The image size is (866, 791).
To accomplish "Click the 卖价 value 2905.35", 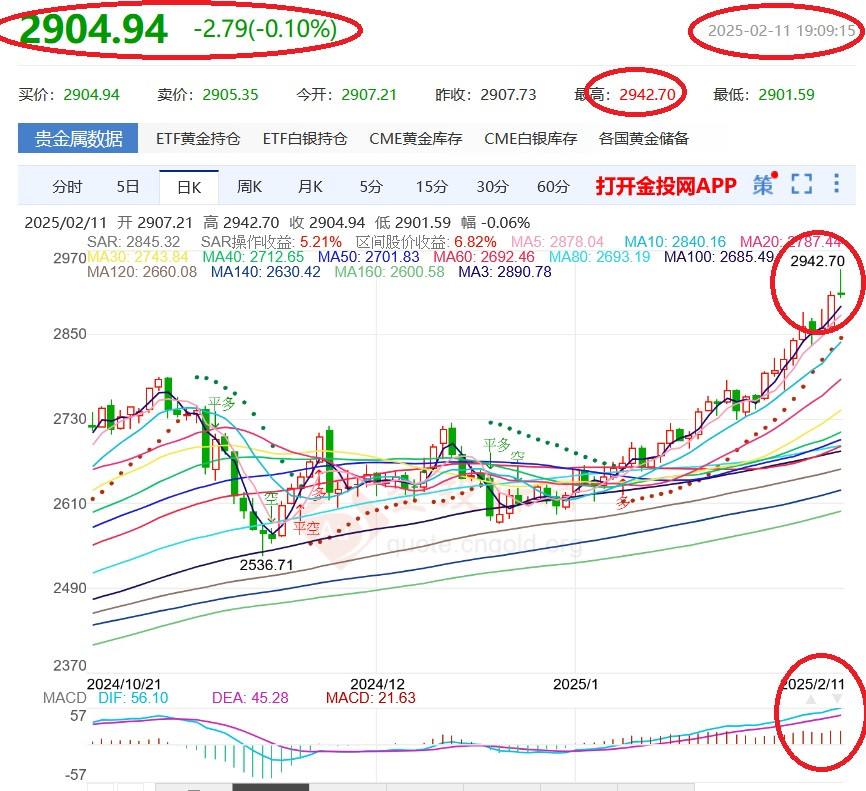I will pos(230,95).
